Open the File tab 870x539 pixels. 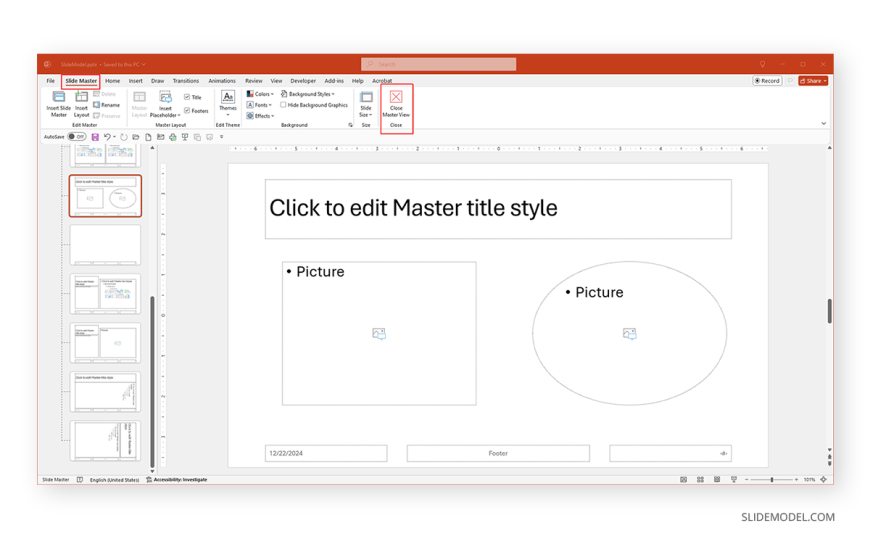tap(50, 81)
